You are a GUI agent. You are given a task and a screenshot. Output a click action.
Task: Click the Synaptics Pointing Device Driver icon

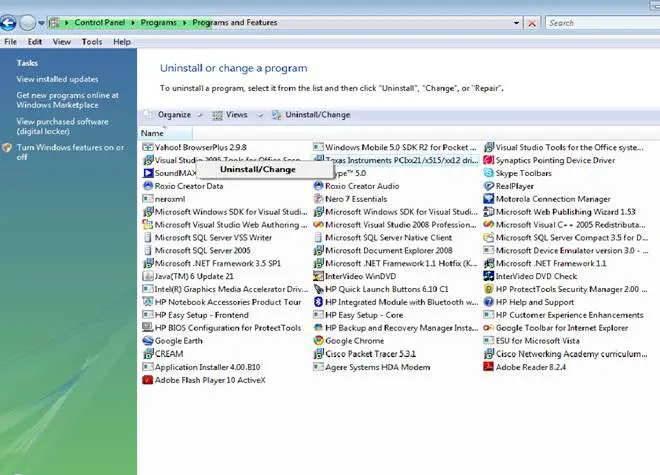[489, 160]
